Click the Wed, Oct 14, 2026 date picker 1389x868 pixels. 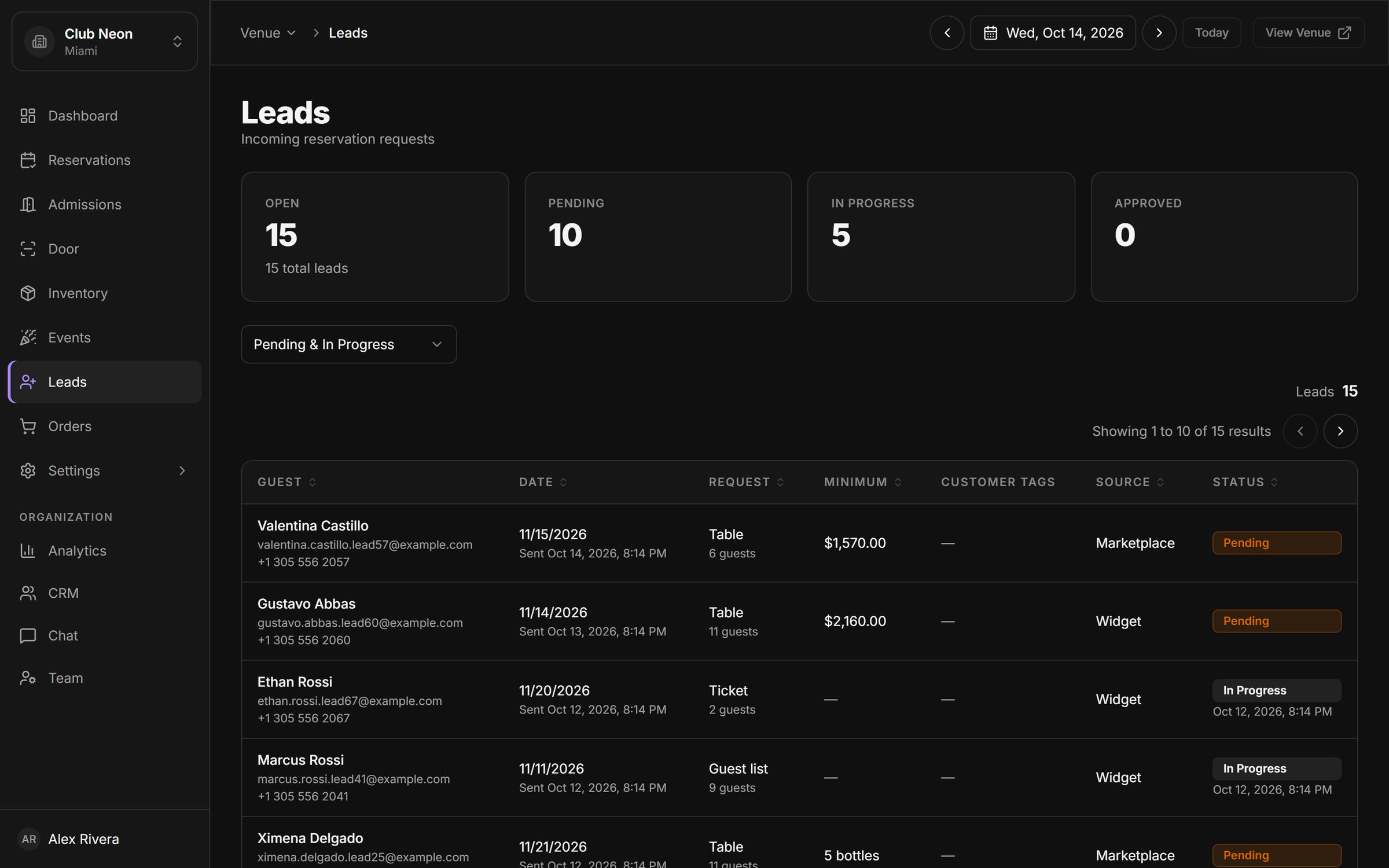tap(1053, 33)
